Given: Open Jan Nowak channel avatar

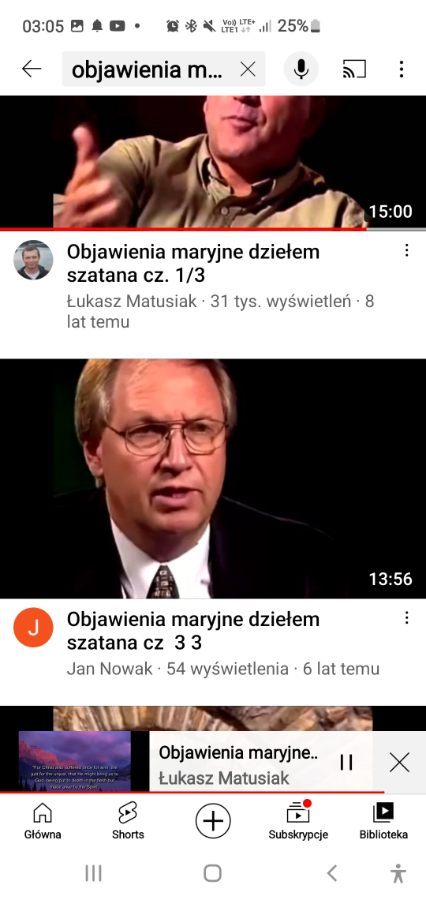Looking at the screenshot, I should tap(33, 627).
